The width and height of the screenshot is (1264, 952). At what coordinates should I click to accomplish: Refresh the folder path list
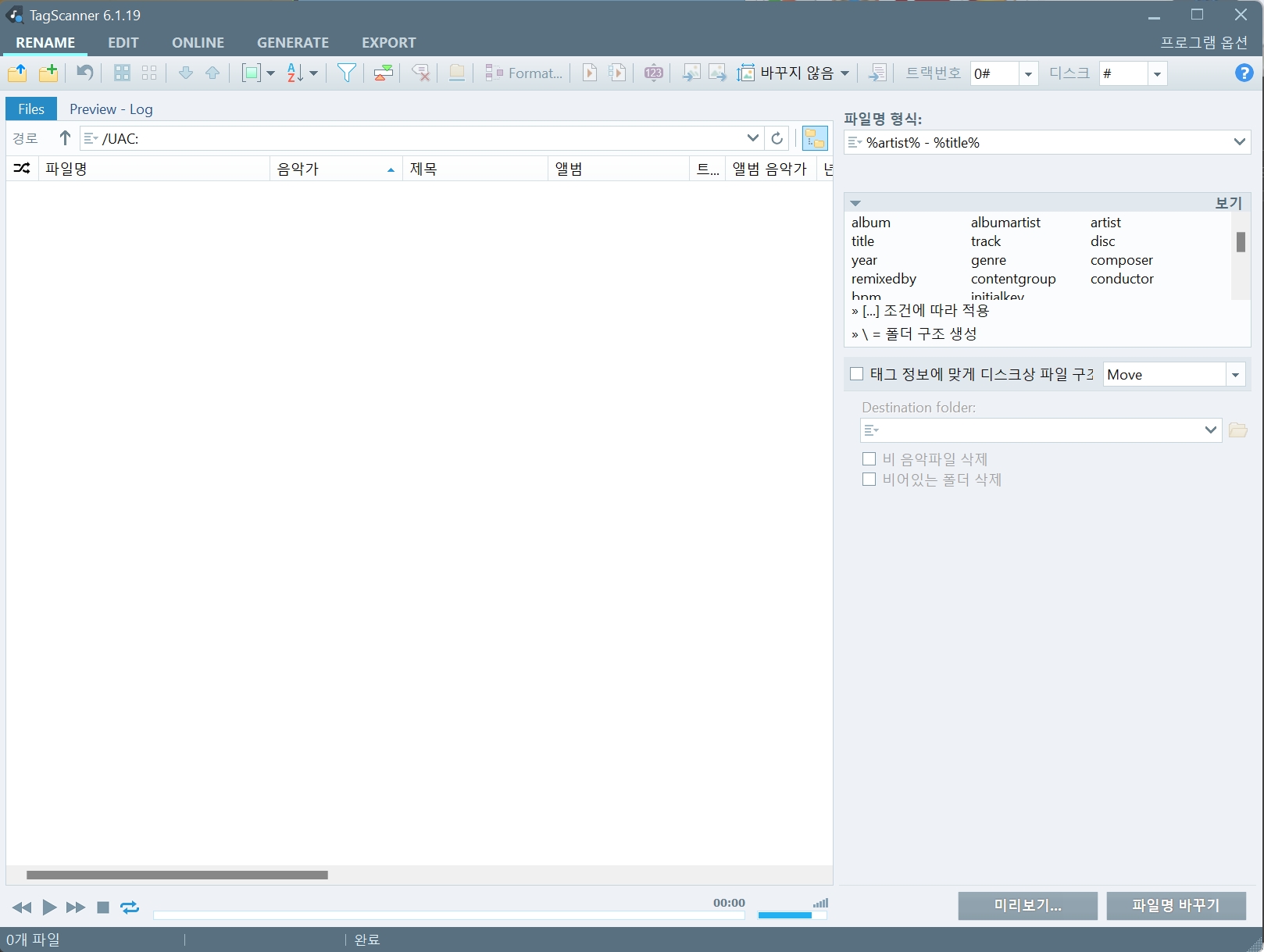pyautogui.click(x=777, y=138)
